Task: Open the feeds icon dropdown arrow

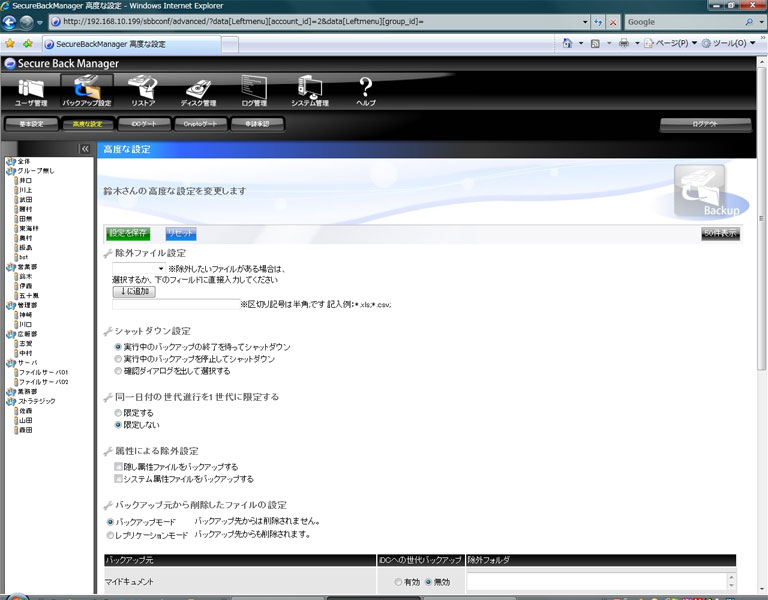Action: pos(609,43)
